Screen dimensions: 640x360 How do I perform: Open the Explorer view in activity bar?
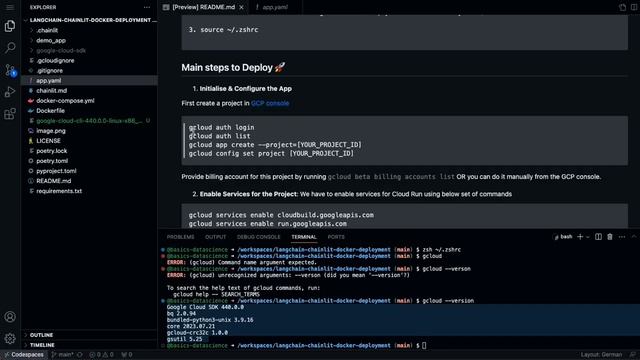pyautogui.click(x=10, y=26)
